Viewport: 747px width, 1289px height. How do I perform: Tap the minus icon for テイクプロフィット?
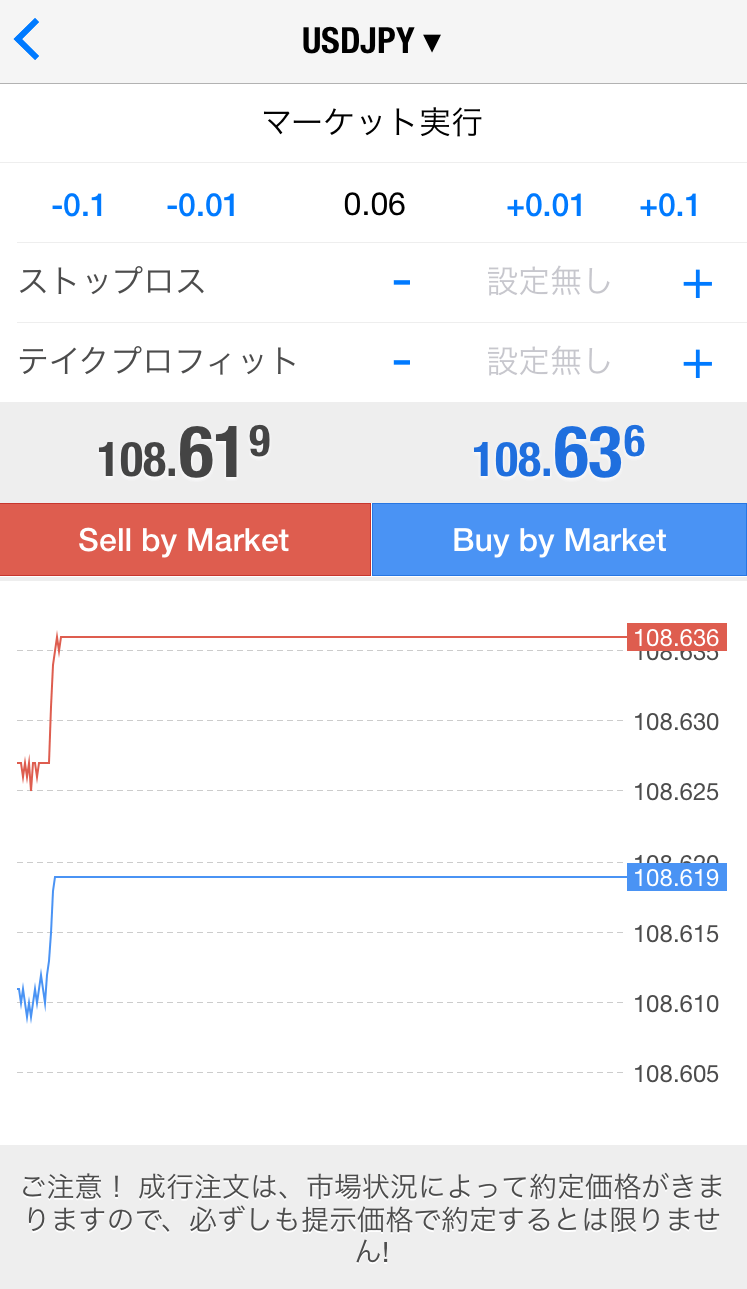pyautogui.click(x=402, y=362)
